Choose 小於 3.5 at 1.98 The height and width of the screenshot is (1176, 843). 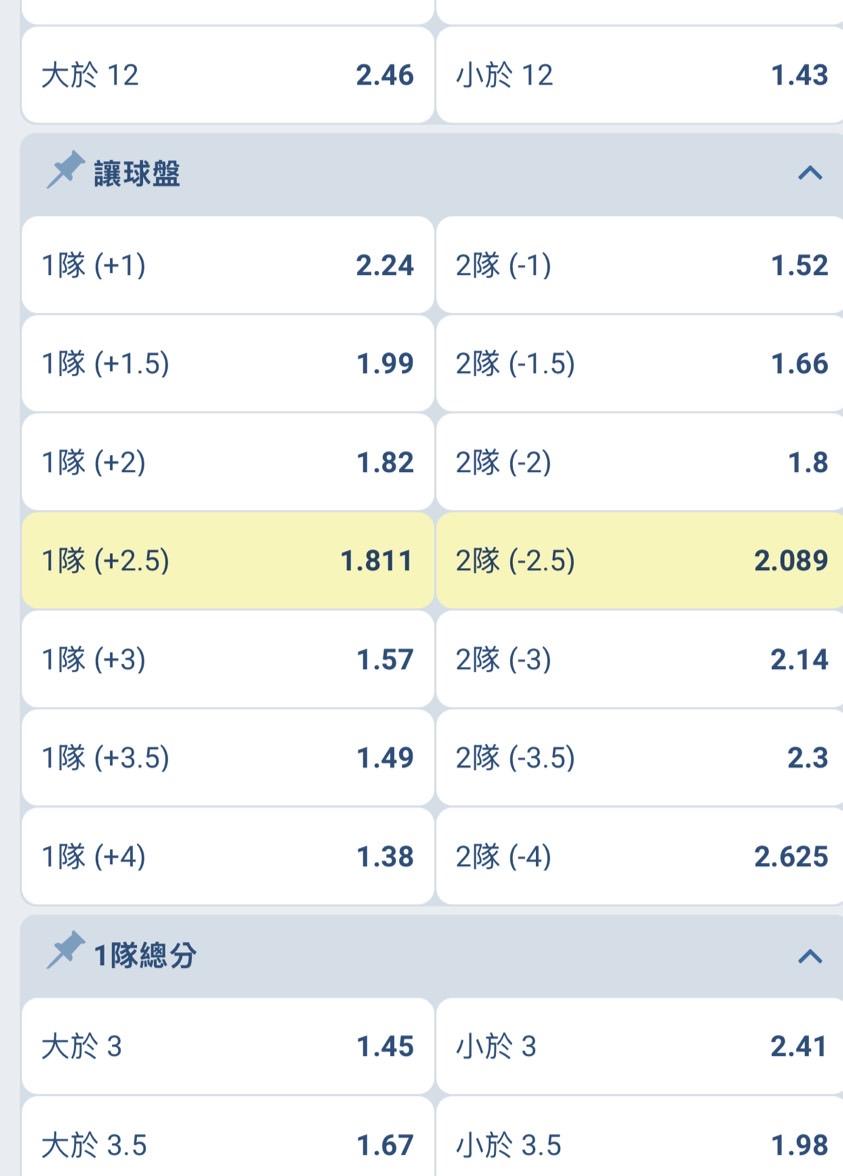640,1144
